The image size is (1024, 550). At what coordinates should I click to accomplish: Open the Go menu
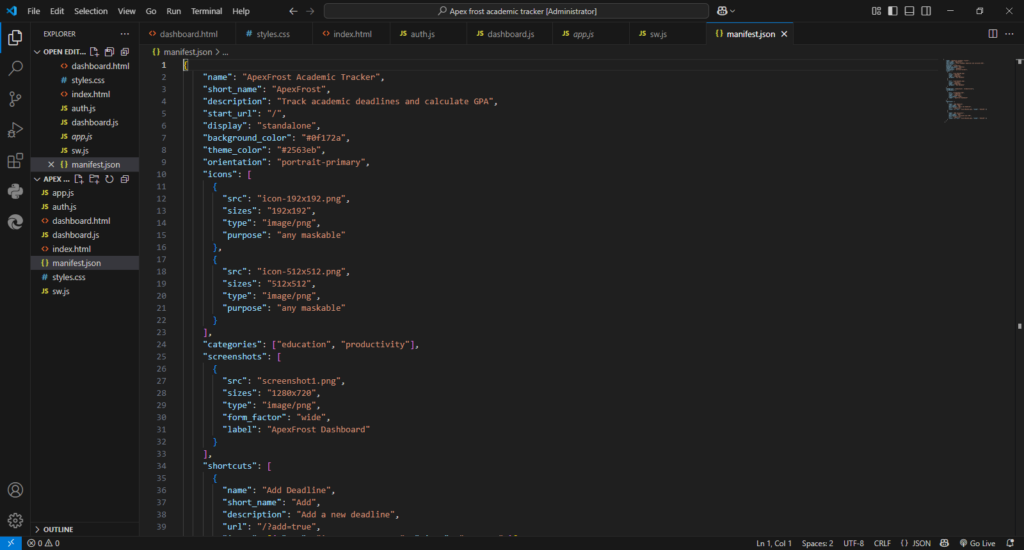coord(151,11)
